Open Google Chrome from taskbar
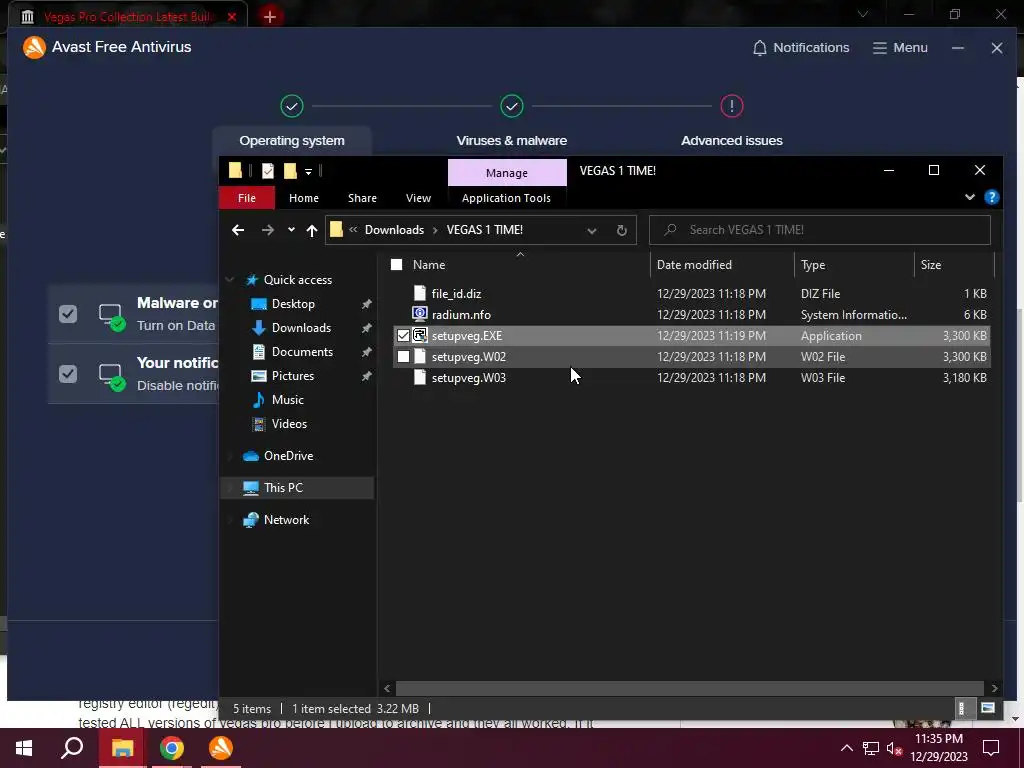Image resolution: width=1024 pixels, height=768 pixels. pyautogui.click(x=172, y=748)
